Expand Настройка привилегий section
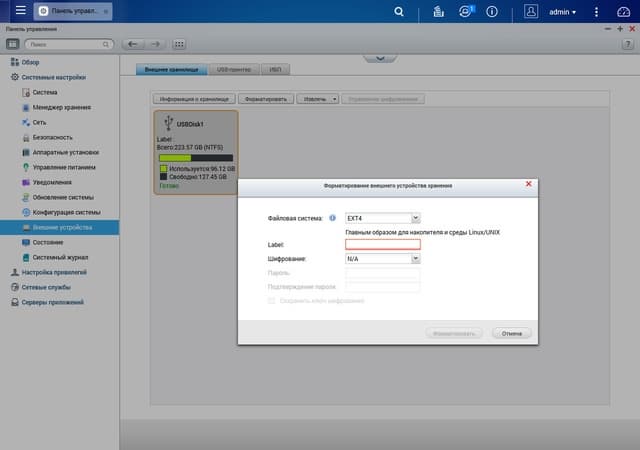 54,272
